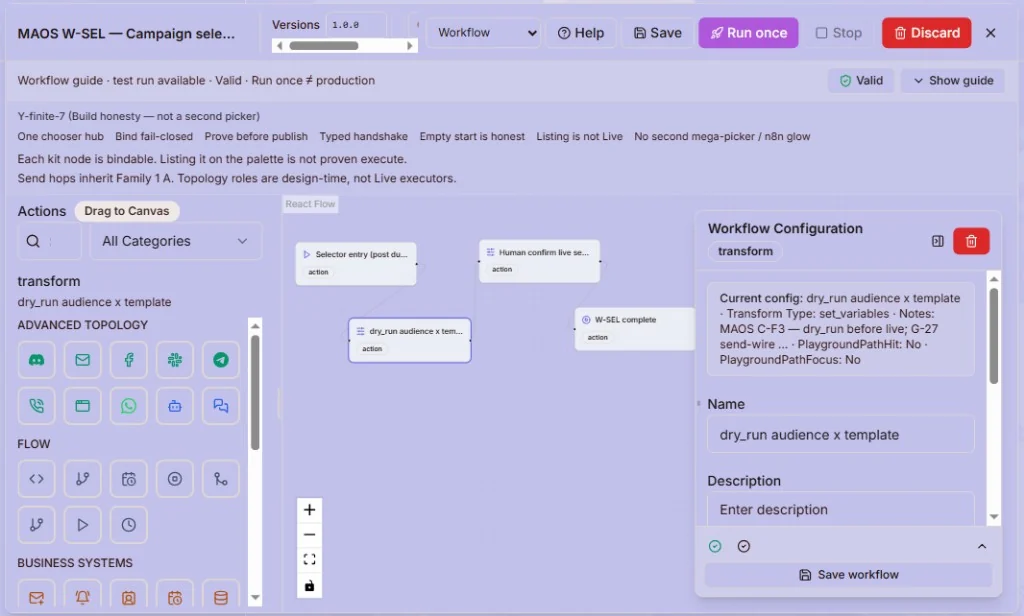
Task: Click the Drag to Canvas badge
Action: [127, 211]
